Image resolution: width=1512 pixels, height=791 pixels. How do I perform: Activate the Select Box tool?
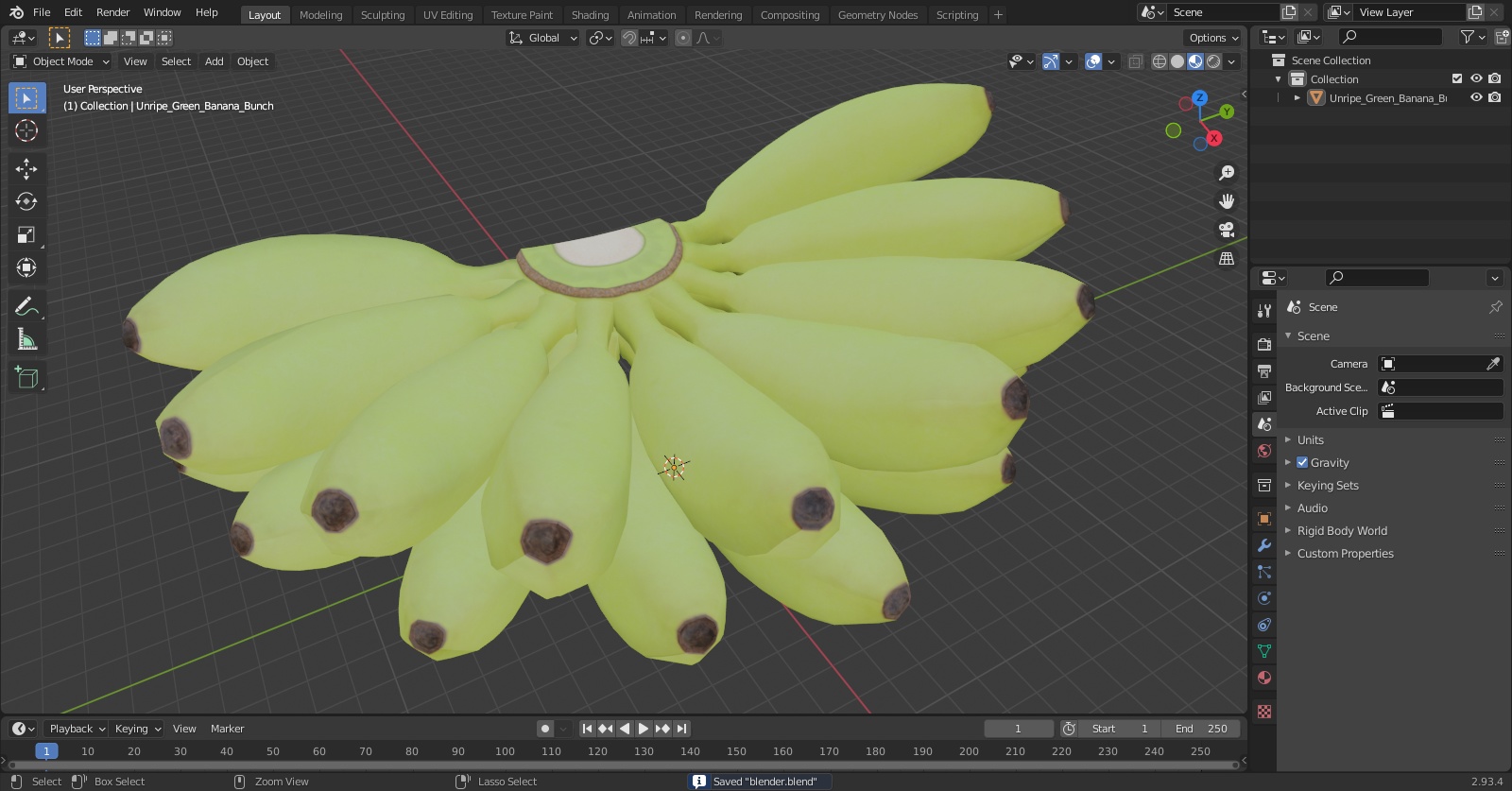26,97
